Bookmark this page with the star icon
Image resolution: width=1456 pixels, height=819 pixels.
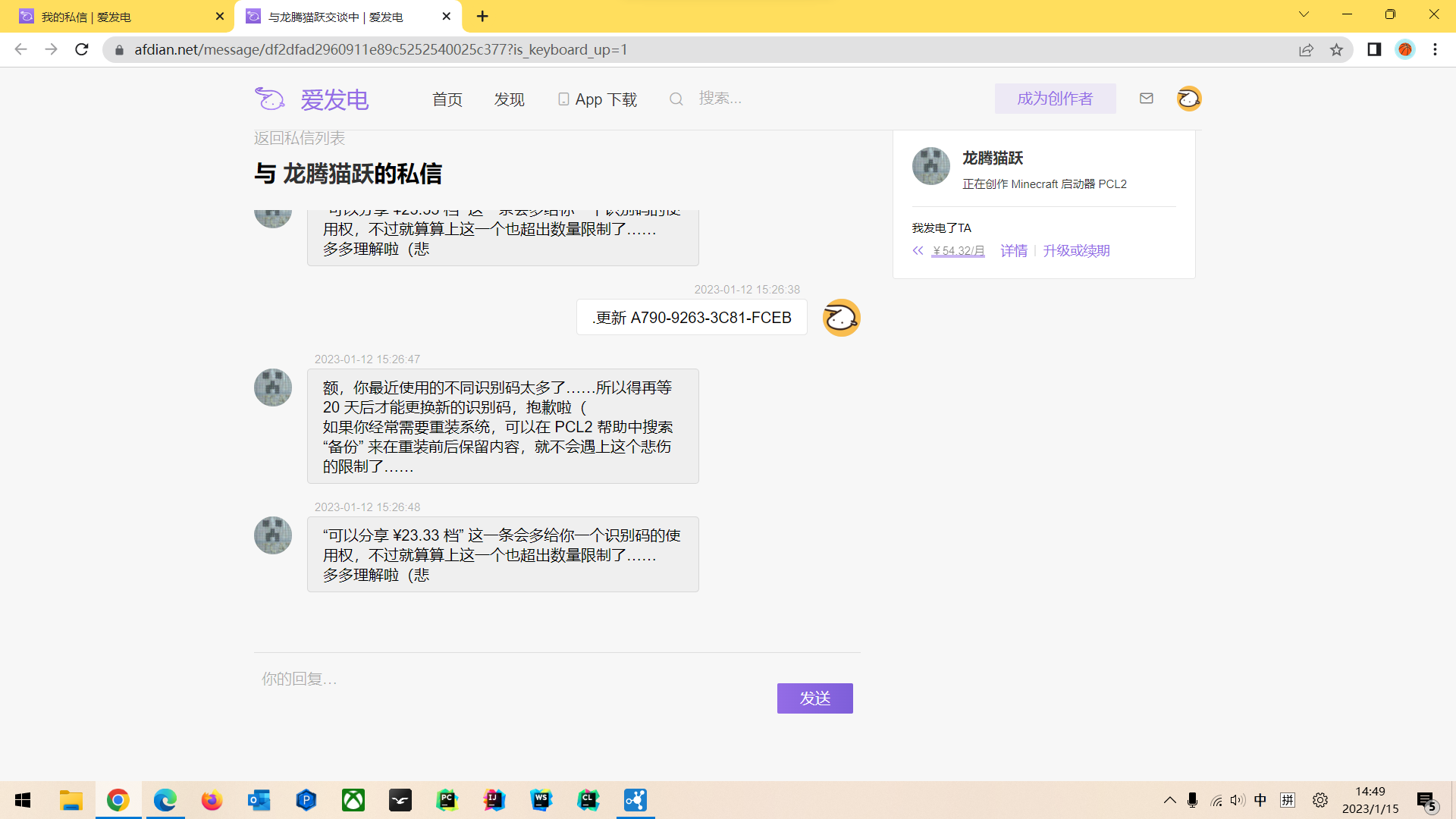click(x=1337, y=49)
